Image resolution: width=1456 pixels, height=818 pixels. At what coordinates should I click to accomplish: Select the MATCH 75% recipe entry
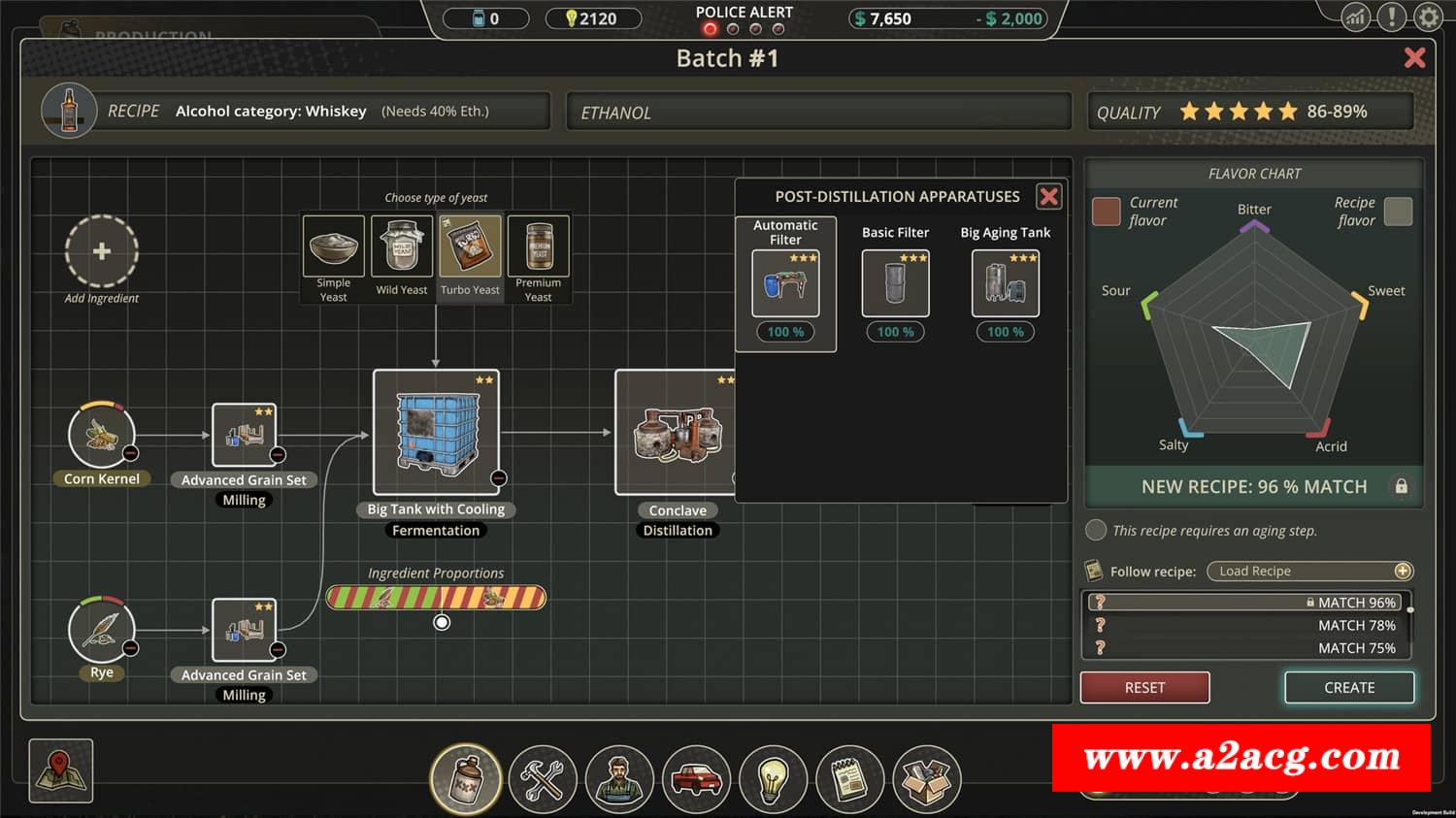click(1247, 648)
